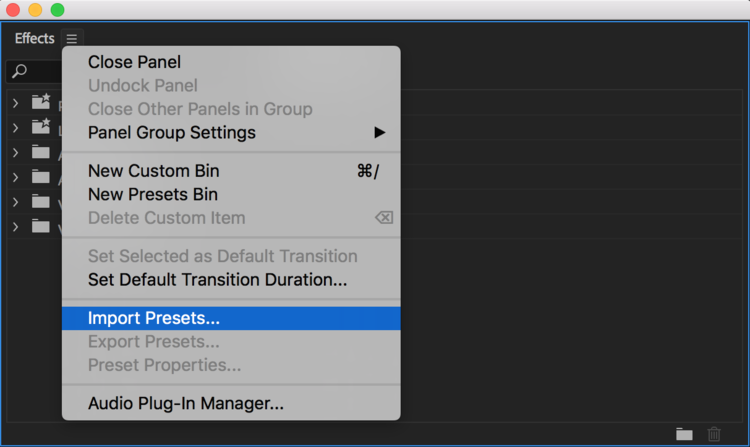Select the second starred folder icon
Screen dimensions: 750x447
click(41, 127)
